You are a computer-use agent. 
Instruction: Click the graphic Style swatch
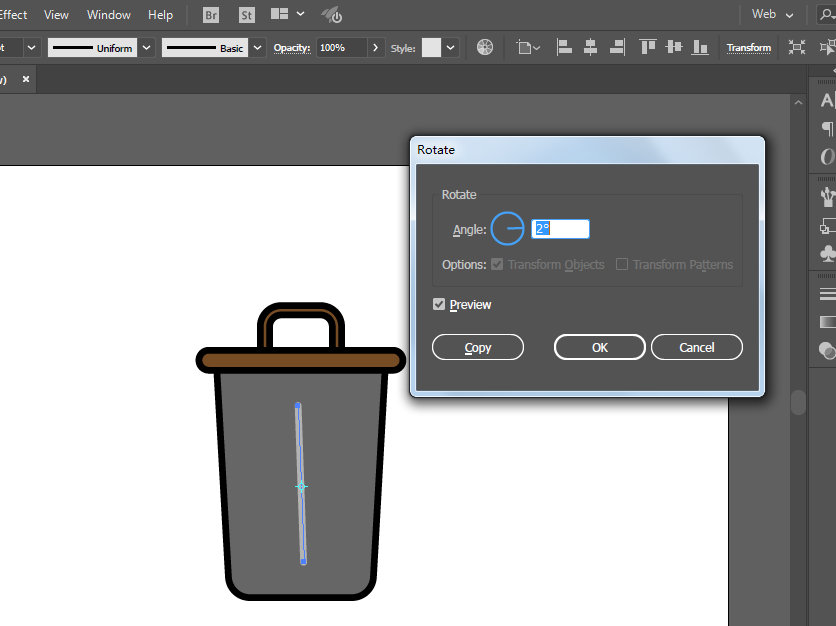pyautogui.click(x=431, y=48)
